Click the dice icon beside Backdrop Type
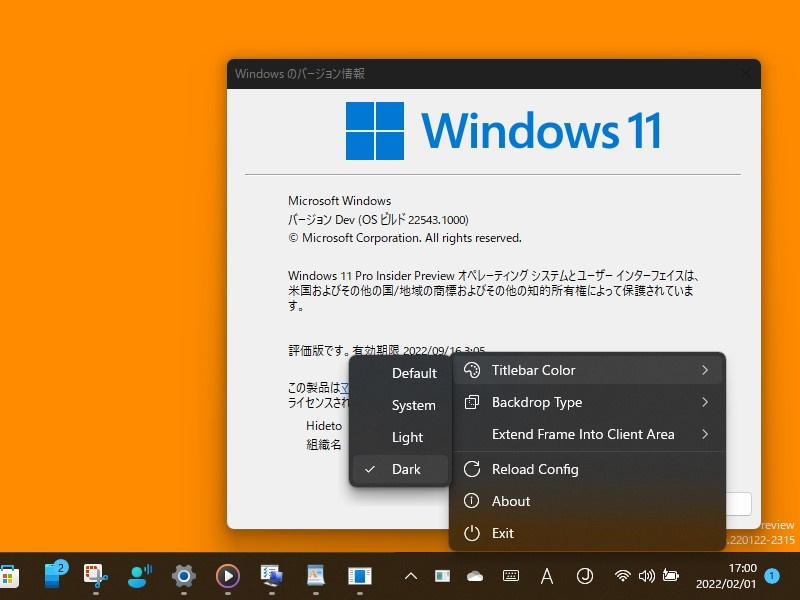800x600 pixels. (473, 402)
